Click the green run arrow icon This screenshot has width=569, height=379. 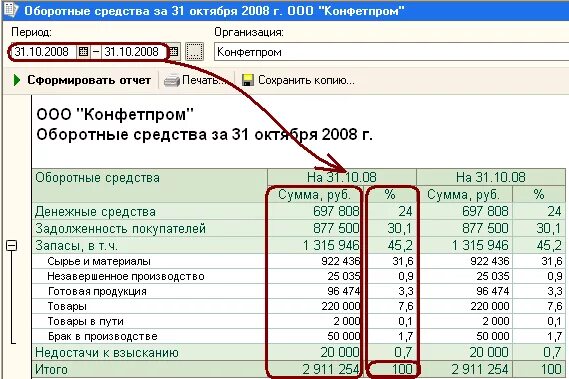point(17,80)
